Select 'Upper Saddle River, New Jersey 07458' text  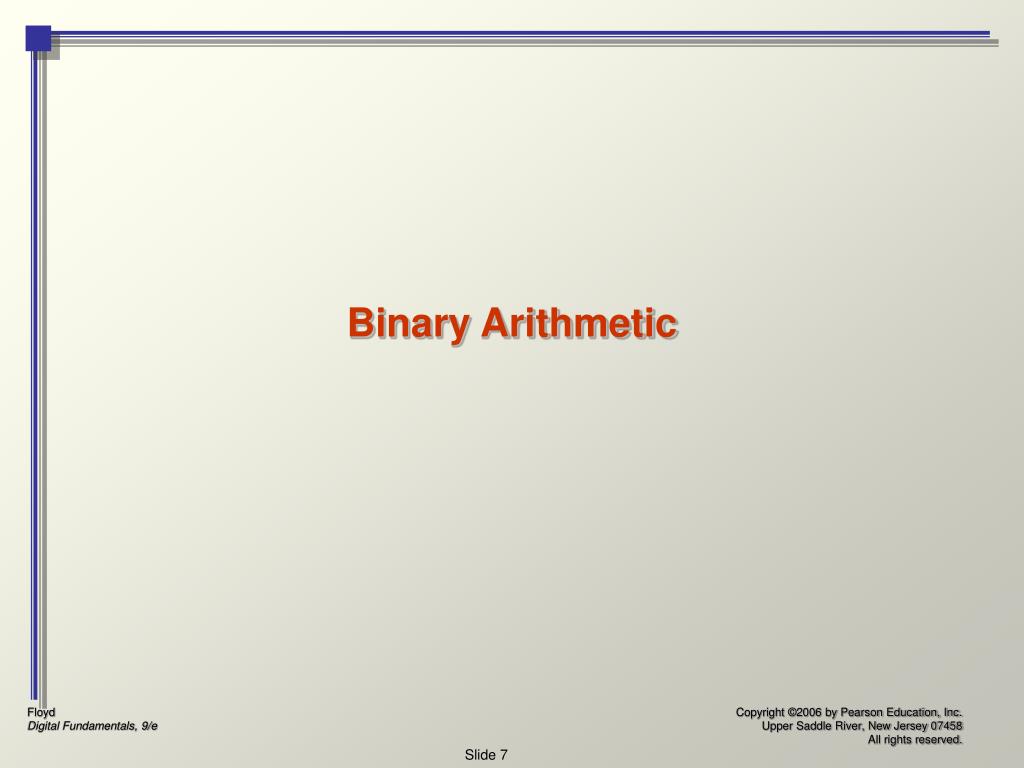click(862, 726)
